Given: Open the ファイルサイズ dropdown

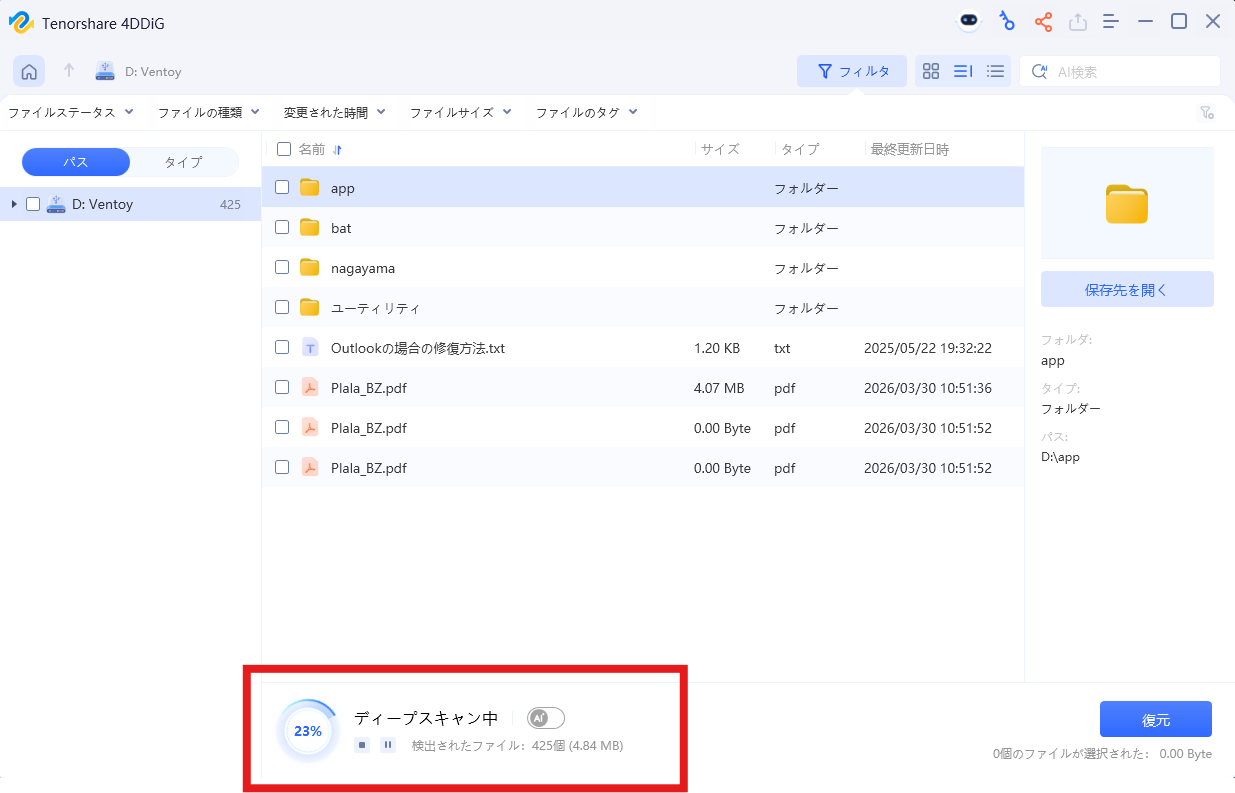Looking at the screenshot, I should click(x=460, y=113).
